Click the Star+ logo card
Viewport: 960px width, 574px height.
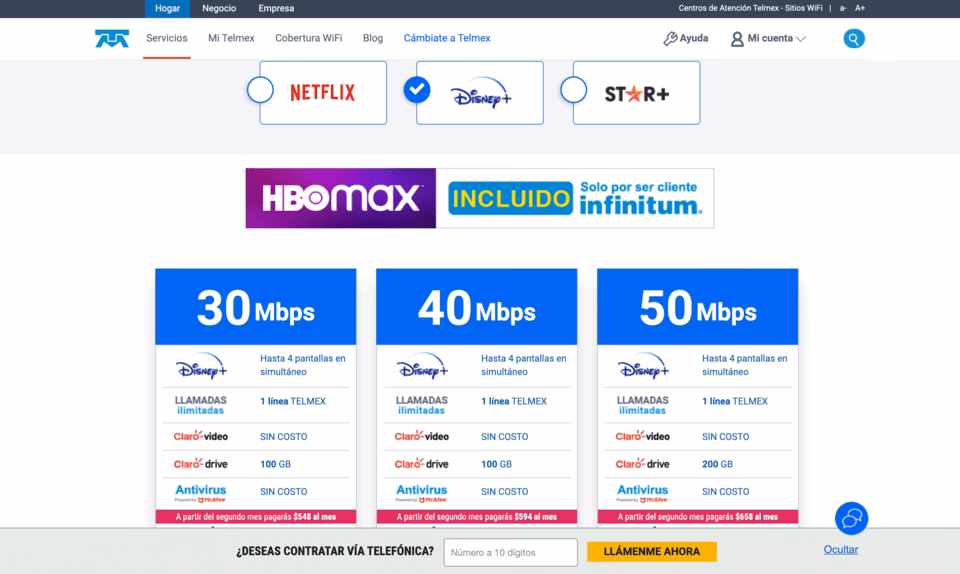637,93
